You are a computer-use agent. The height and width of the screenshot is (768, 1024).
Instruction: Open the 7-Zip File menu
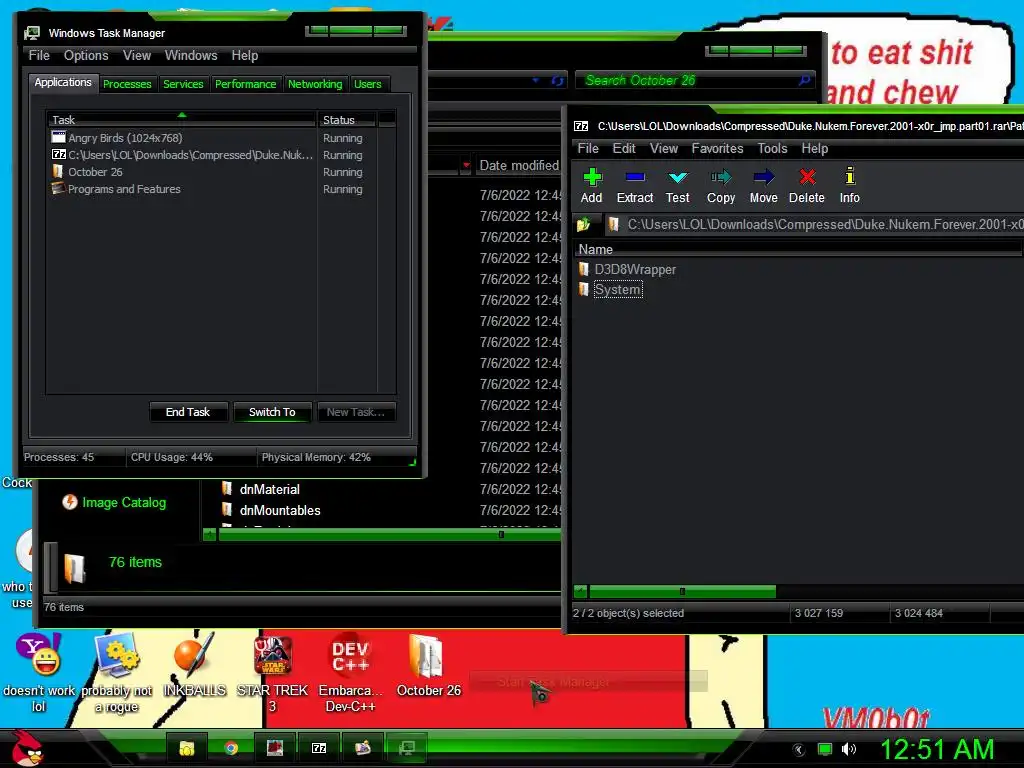588,148
